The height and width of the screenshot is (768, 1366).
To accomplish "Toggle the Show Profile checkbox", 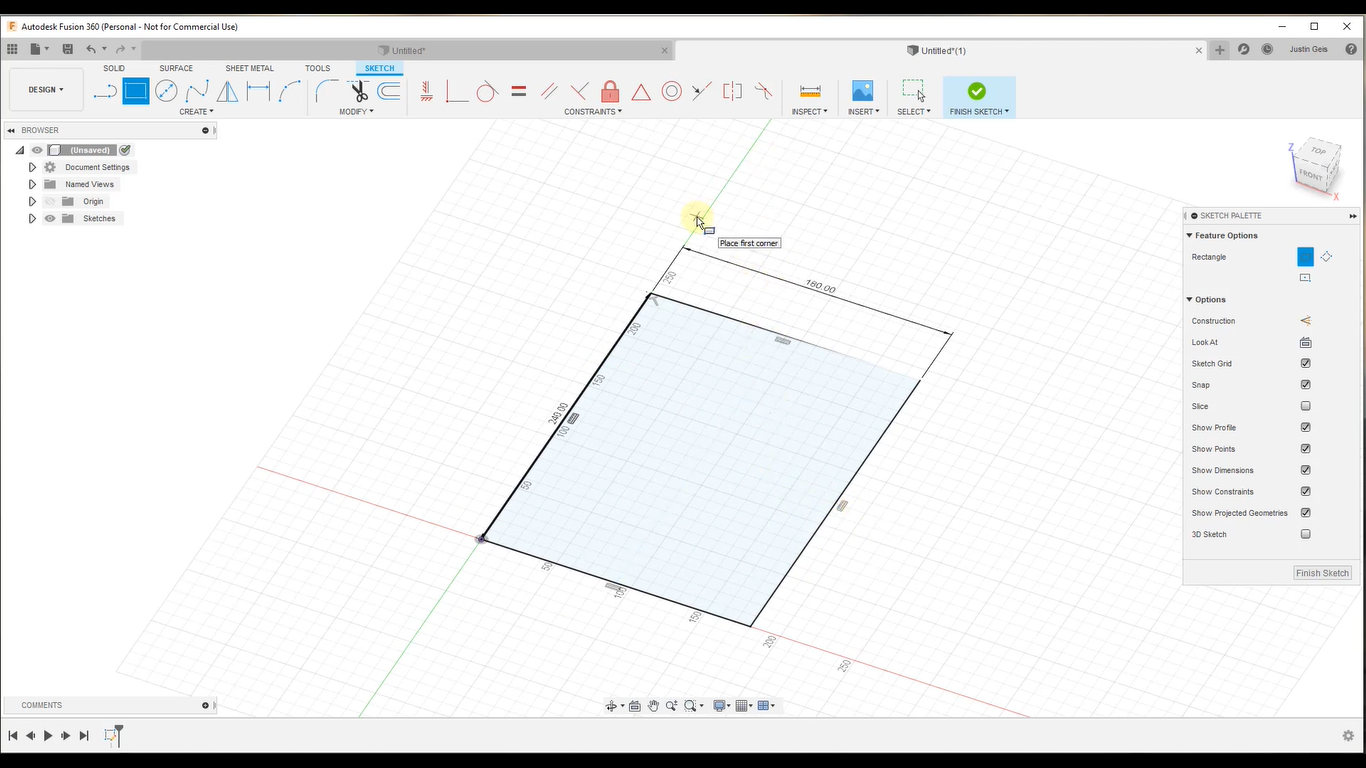I will [x=1305, y=428].
